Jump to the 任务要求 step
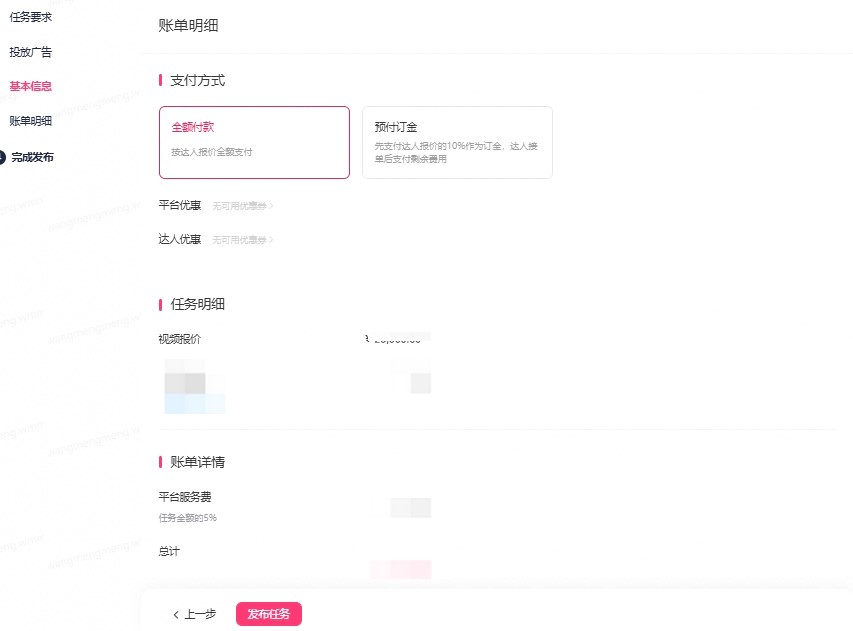The width and height of the screenshot is (853, 631). (30, 17)
